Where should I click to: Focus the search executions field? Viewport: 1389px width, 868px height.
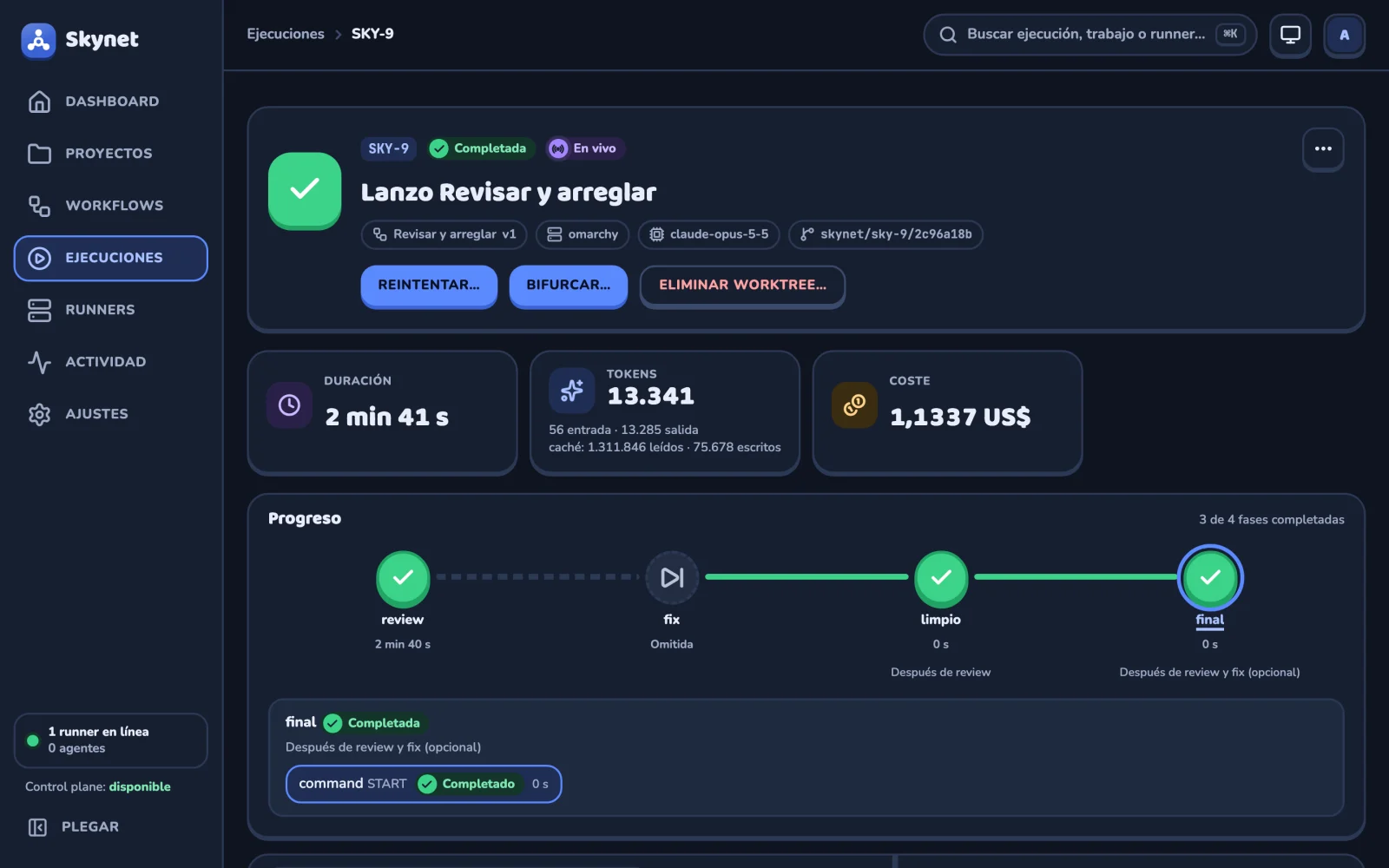(1089, 35)
